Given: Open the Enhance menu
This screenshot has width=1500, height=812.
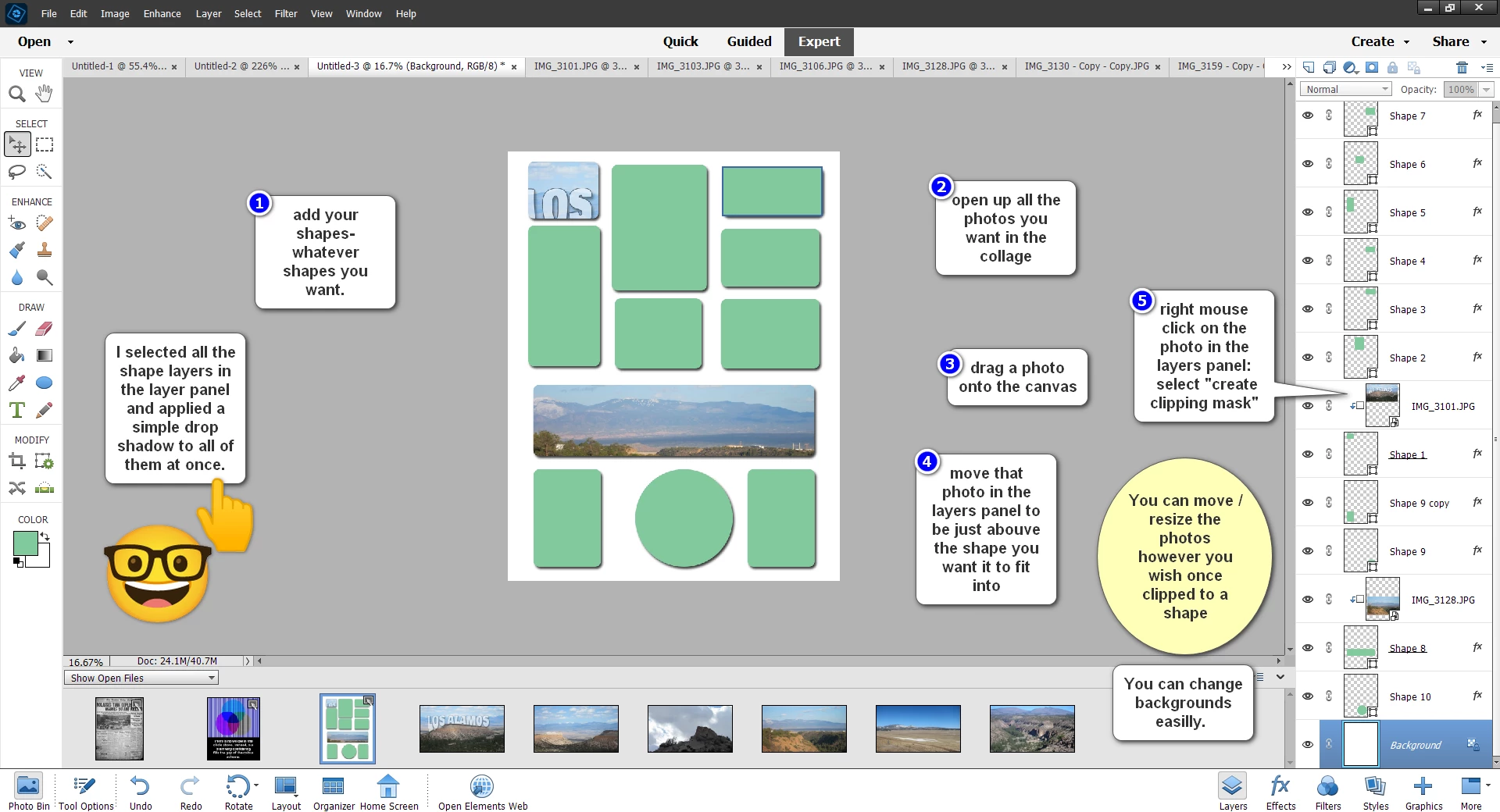Looking at the screenshot, I should click(x=162, y=13).
